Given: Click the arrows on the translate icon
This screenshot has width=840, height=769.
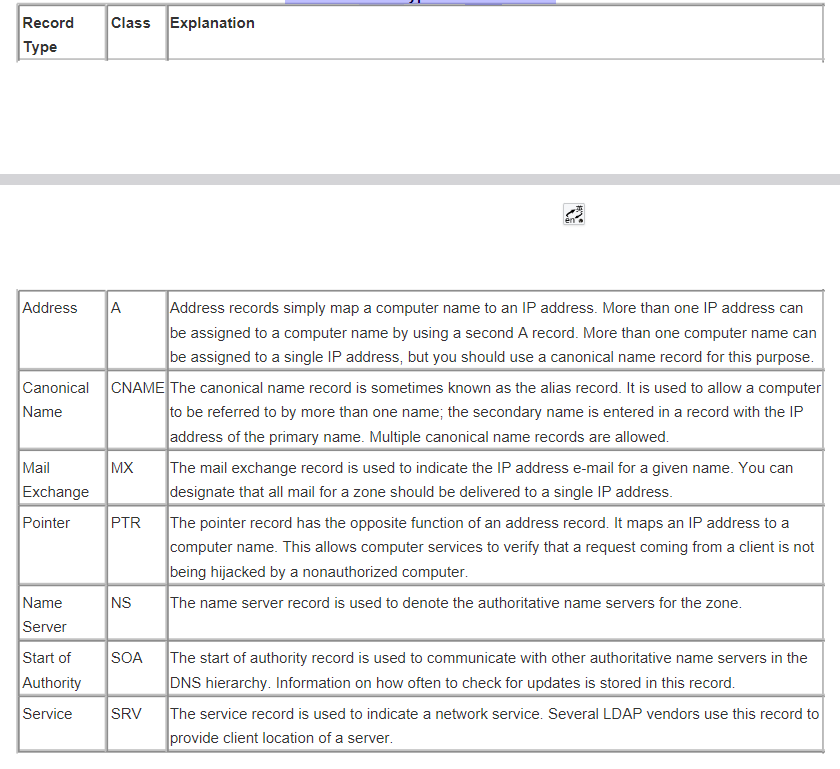Looking at the screenshot, I should point(574,210).
